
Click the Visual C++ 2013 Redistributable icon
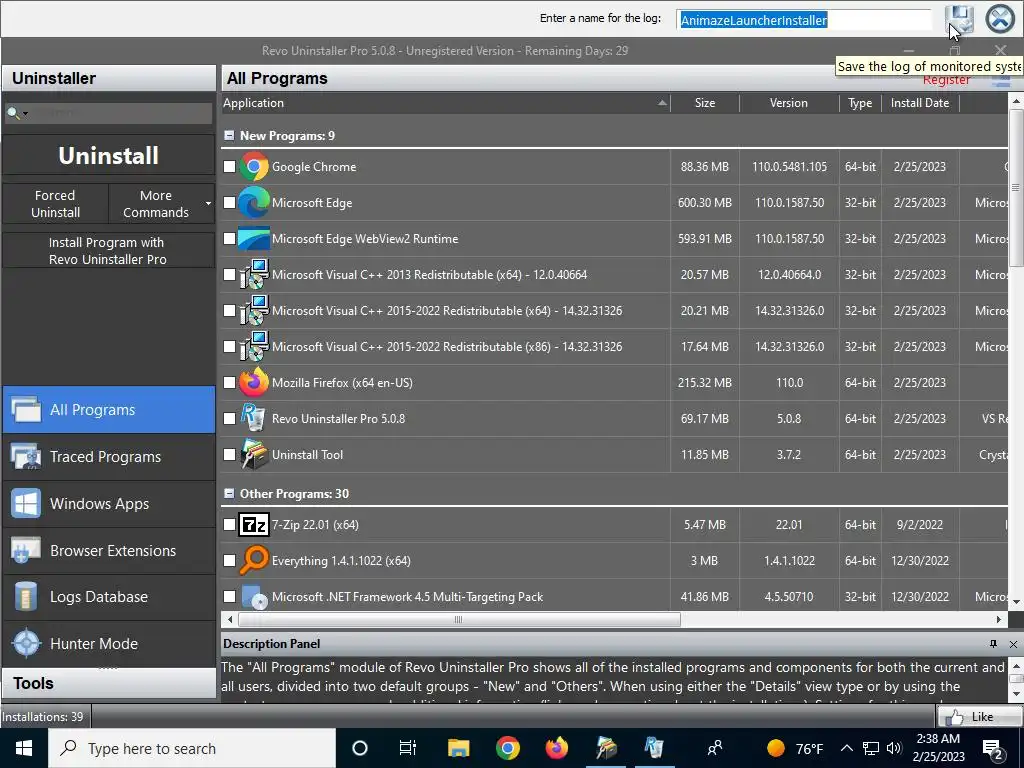point(253,274)
